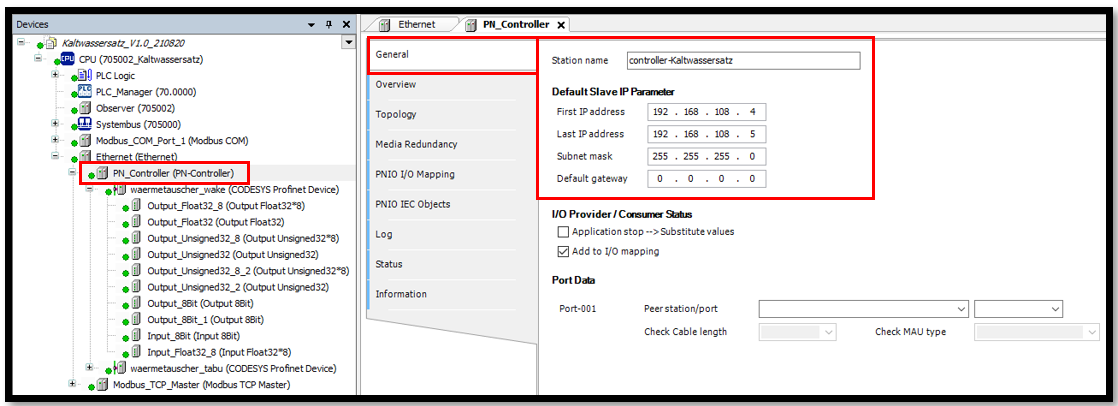Collapse the waermetauscher_wake device node
Screen dimensions: 1118x406
pyautogui.click(x=90, y=189)
